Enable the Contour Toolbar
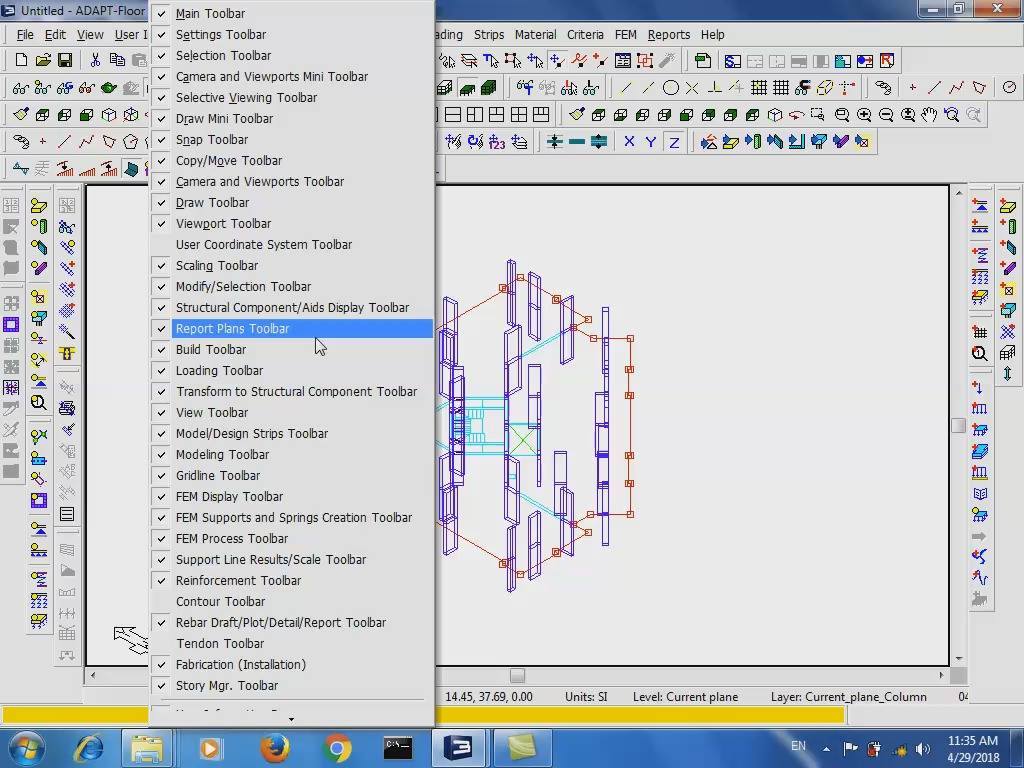Screen dimensions: 1024x768 point(292,601)
